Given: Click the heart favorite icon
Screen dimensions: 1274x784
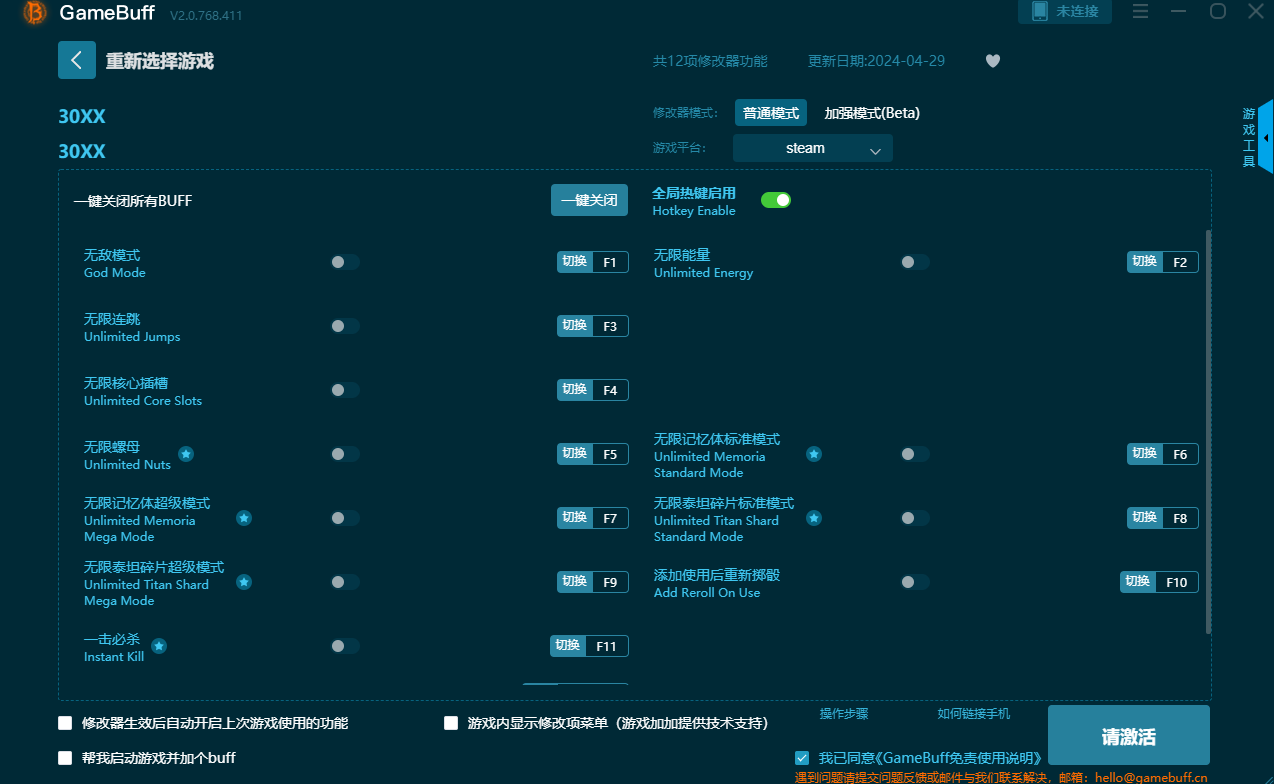Looking at the screenshot, I should tap(993, 60).
